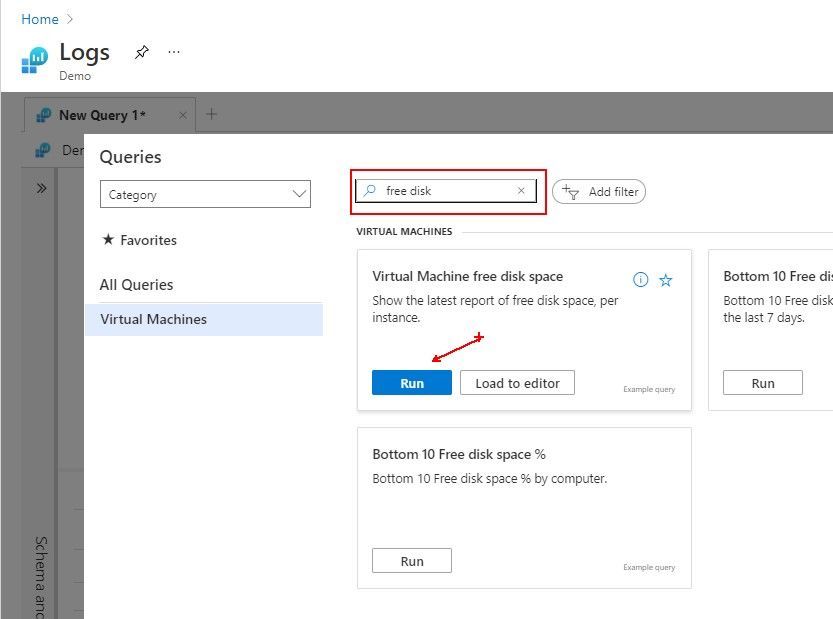
Task: Click the Virtual Machine free disk space title
Action: pyautogui.click(x=468, y=276)
